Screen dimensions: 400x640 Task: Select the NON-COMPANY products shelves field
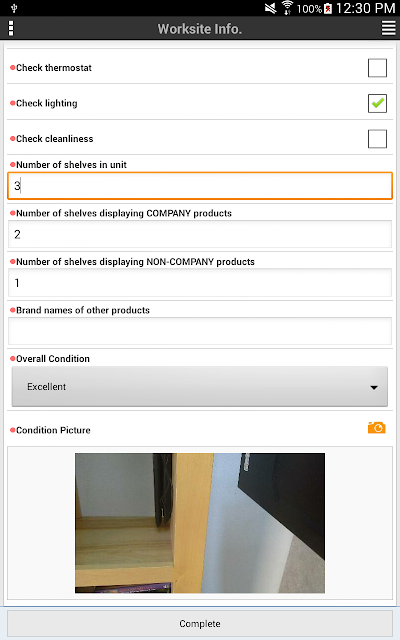tap(200, 283)
